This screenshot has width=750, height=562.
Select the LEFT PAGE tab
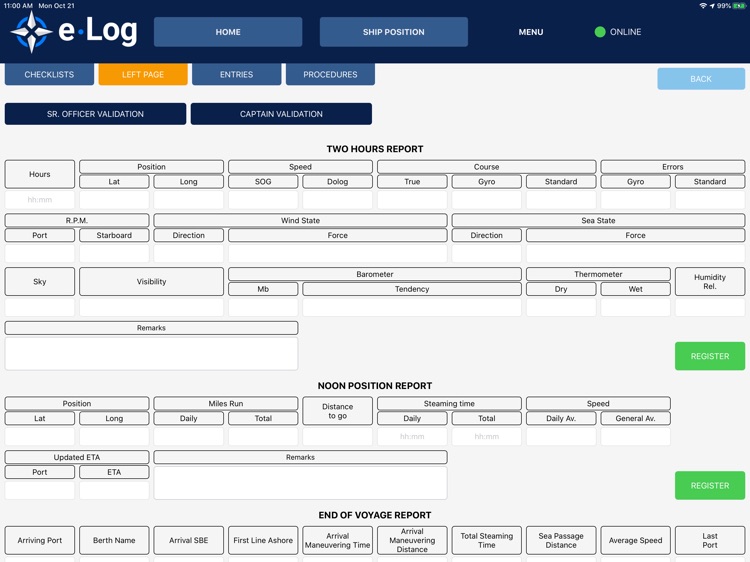click(143, 75)
